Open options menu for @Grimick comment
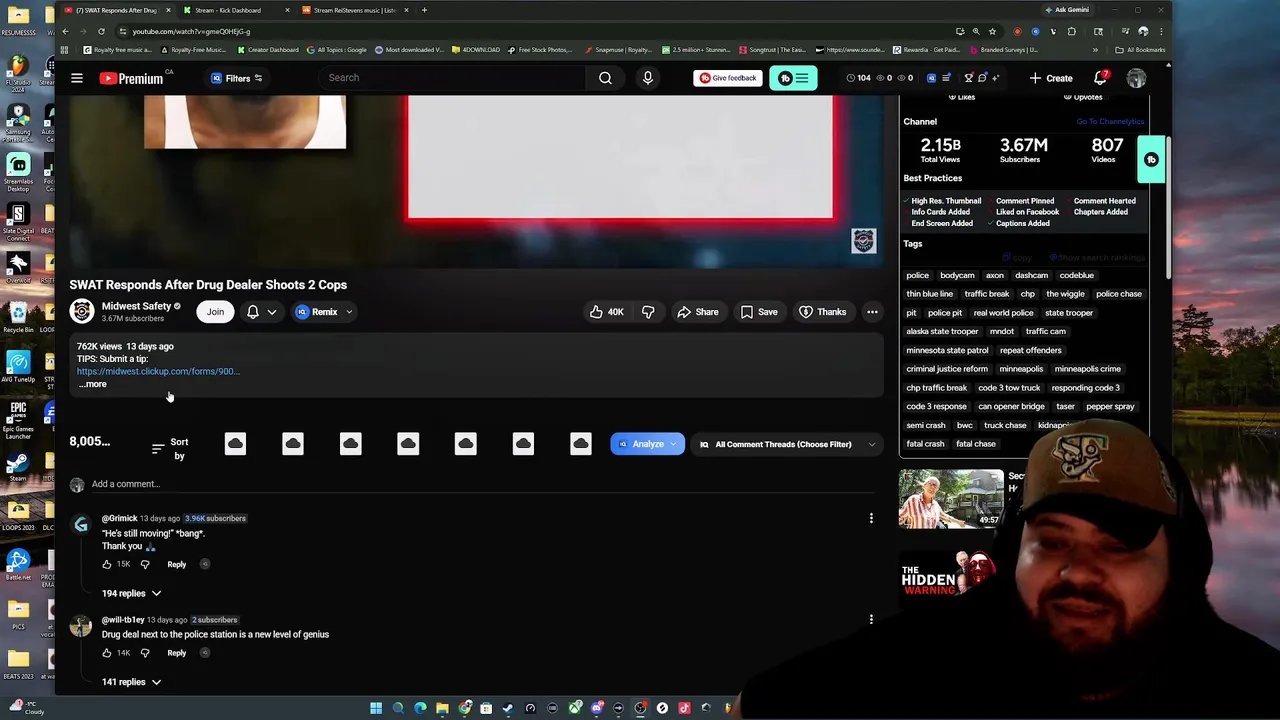The image size is (1280, 720). (871, 518)
